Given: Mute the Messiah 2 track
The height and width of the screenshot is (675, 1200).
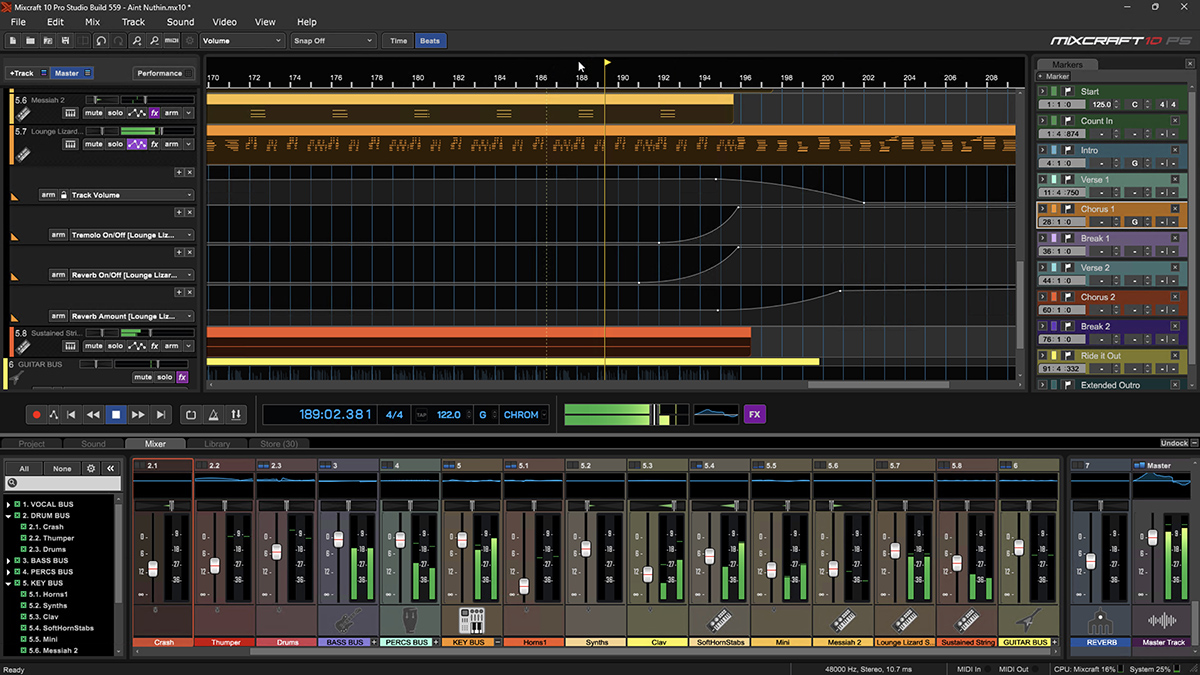Looking at the screenshot, I should click(x=93, y=113).
